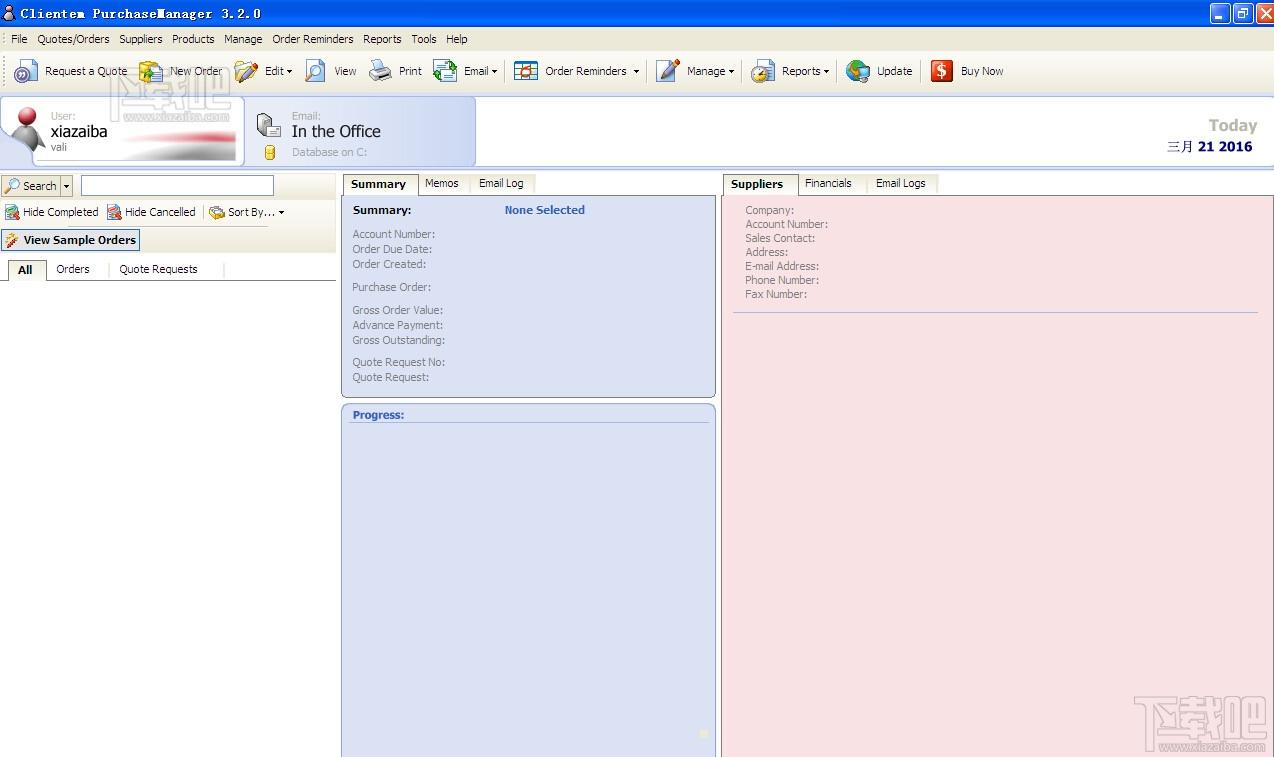Click the Hide Cancelled icon
Viewport: 1274px width, 757px height.
tap(114, 212)
